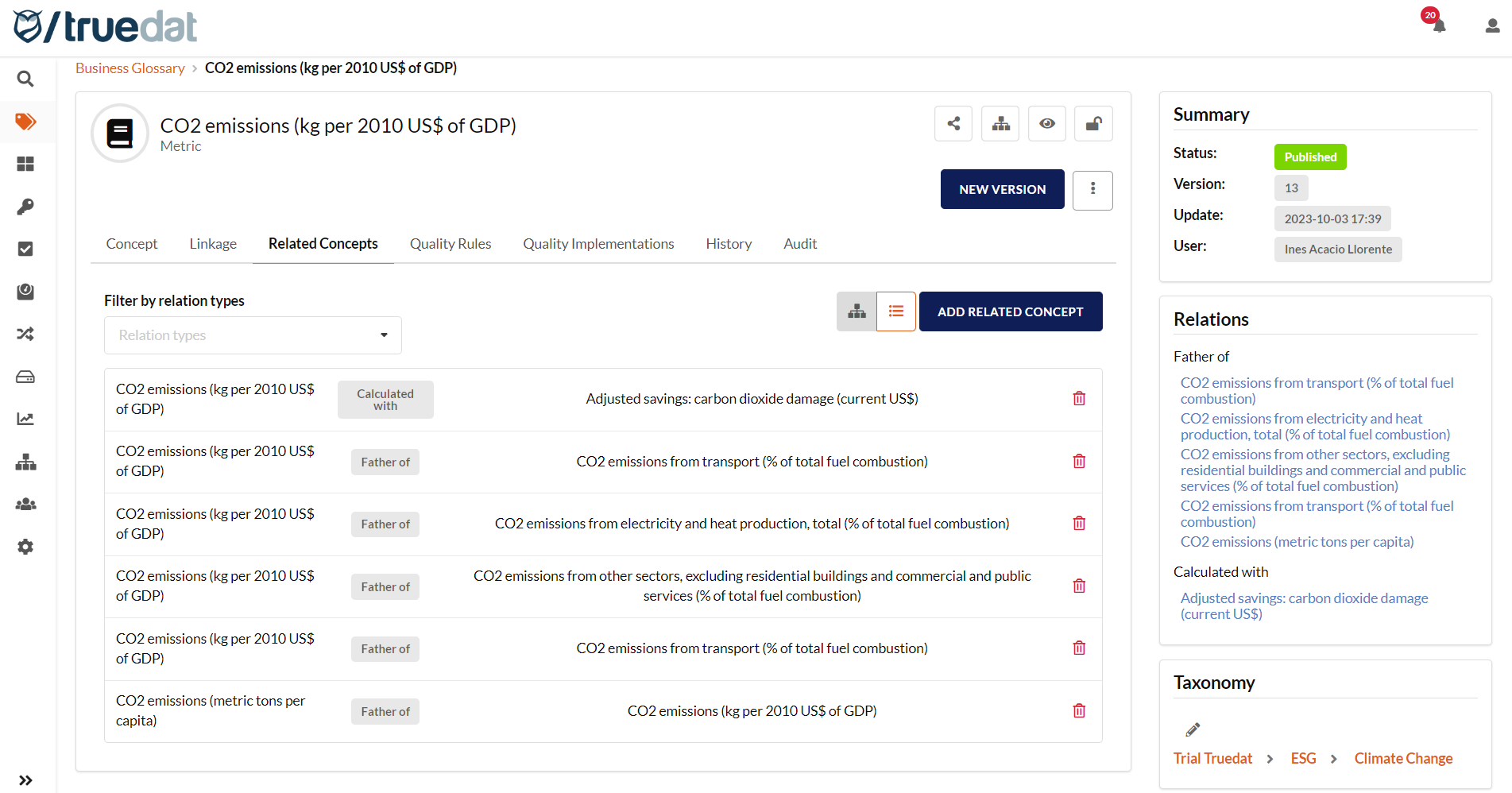
Task: Open the three-dot more actions menu
Action: coord(1092,190)
